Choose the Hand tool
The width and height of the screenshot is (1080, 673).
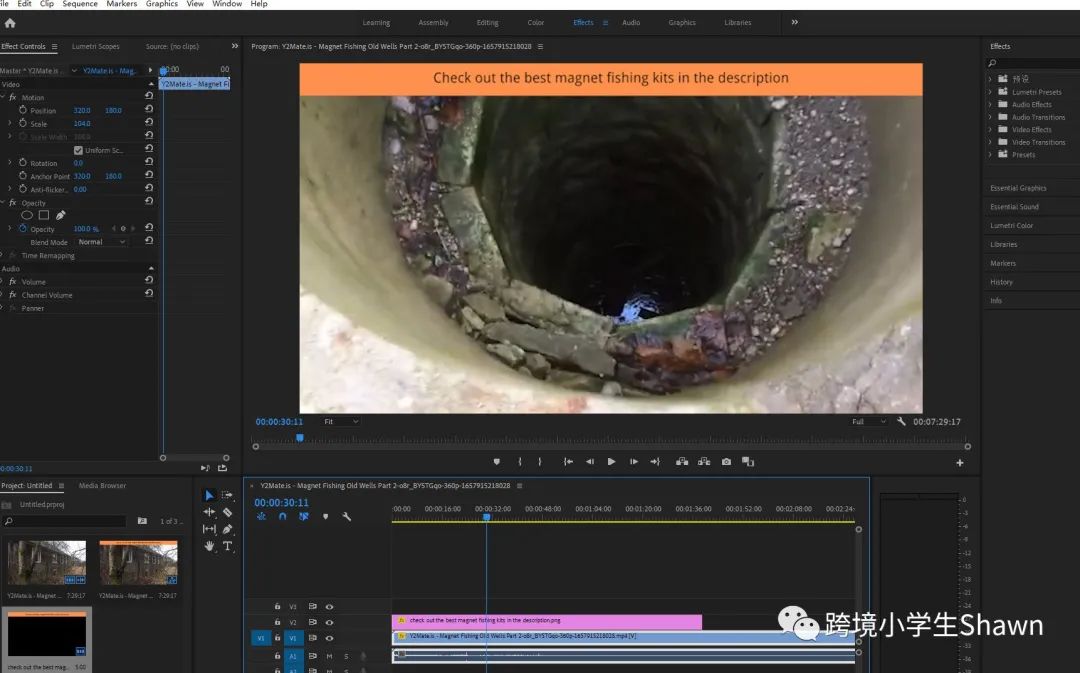tap(209, 546)
